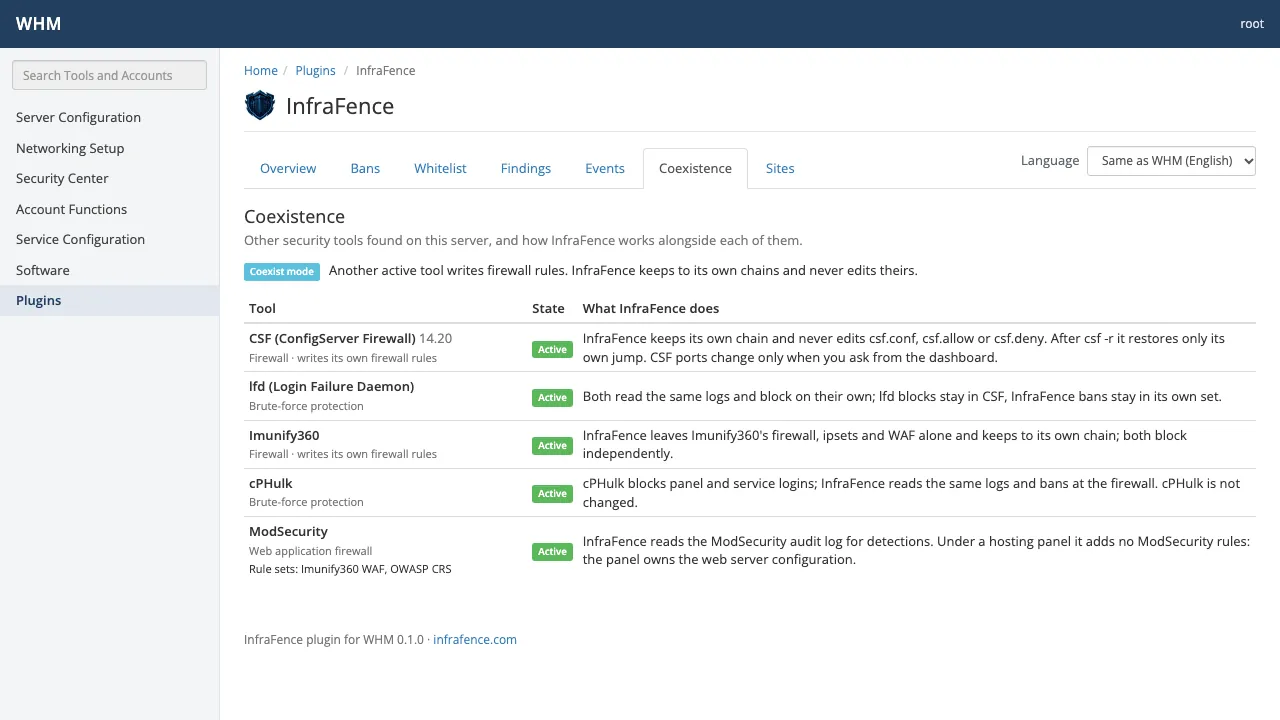1280x720 pixels.
Task: Visit the infrafence.com footer link
Action: [x=475, y=640]
